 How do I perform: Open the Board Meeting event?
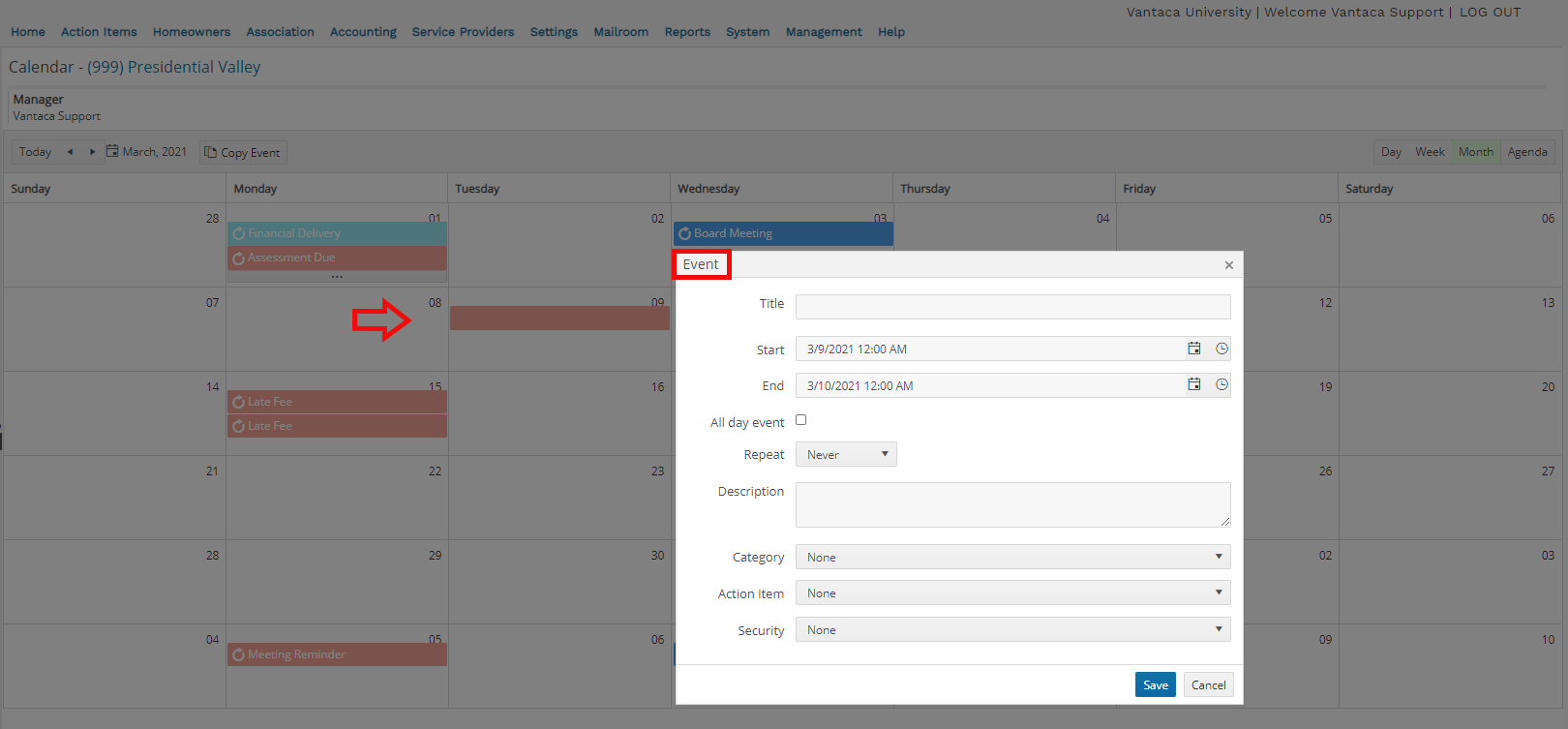(783, 233)
